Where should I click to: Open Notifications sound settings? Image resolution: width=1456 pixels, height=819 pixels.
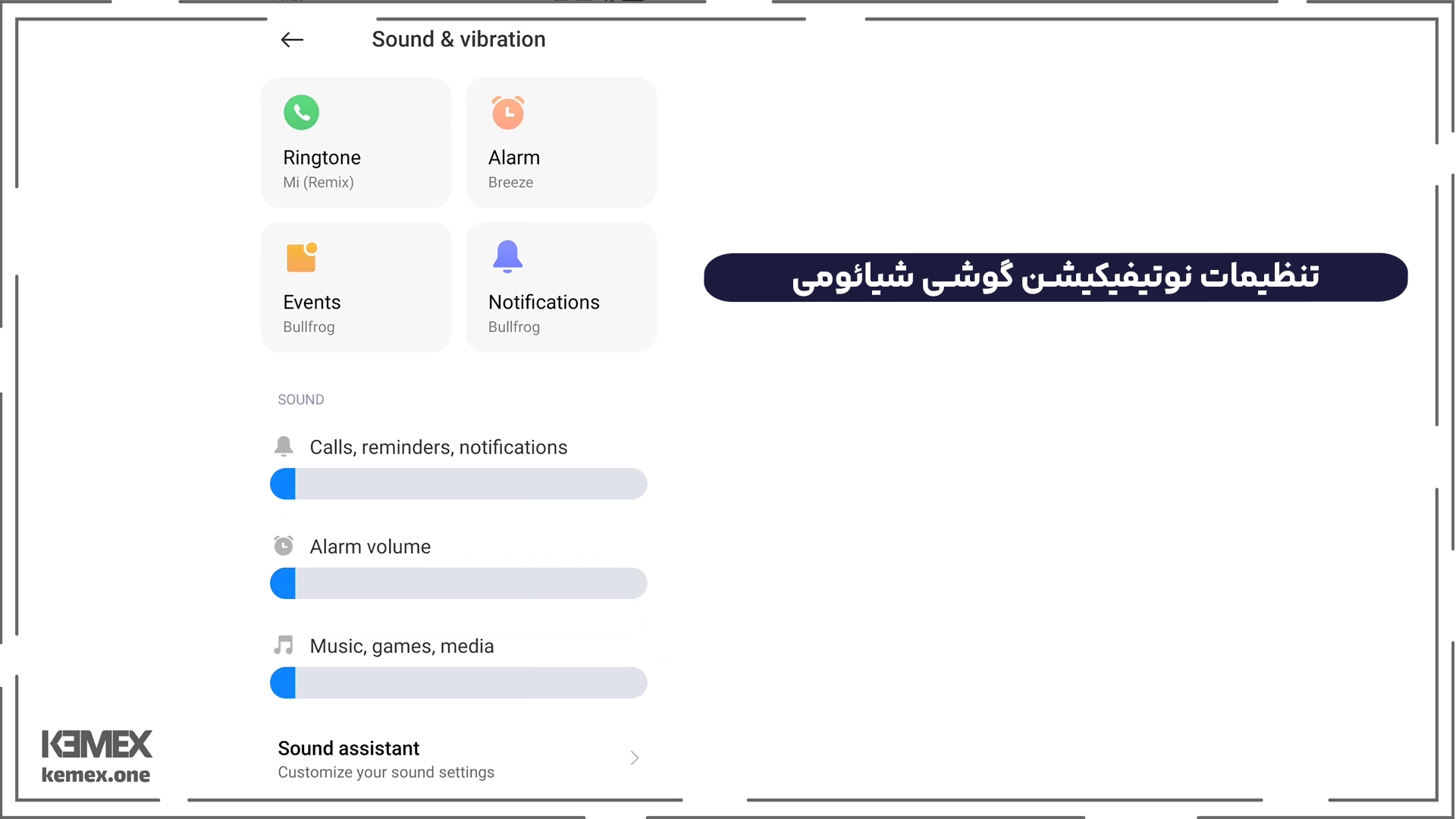point(561,287)
